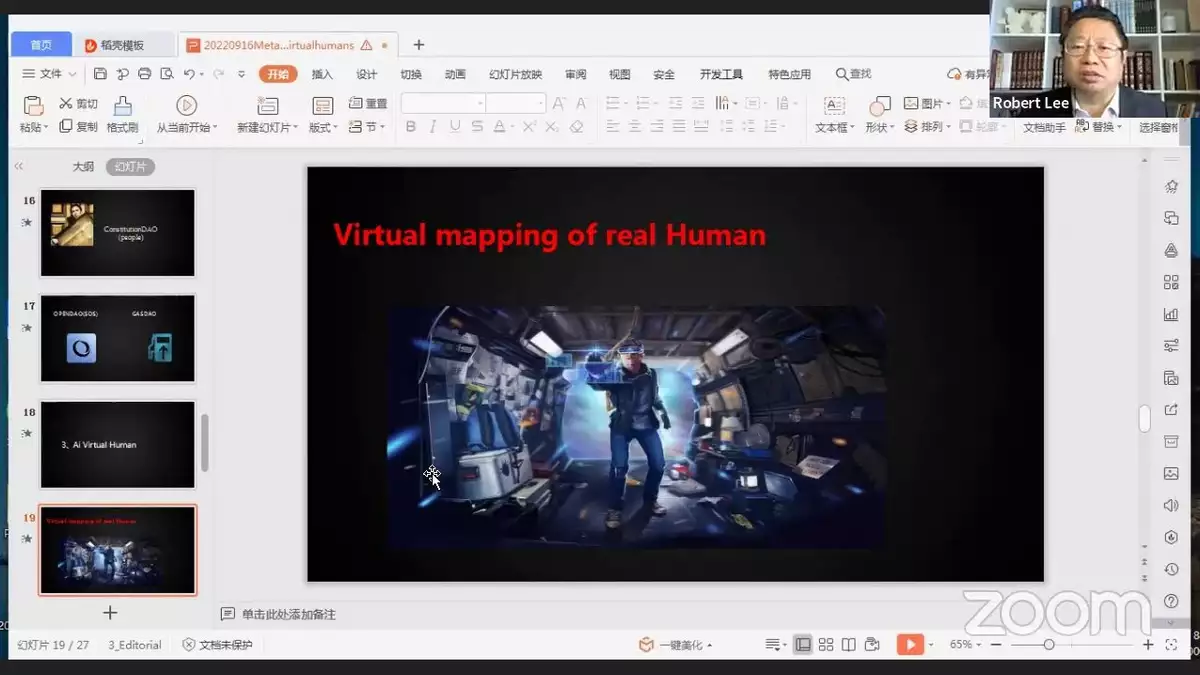
Task: Open the 特色应用 Featured Apps tab
Action: pyautogui.click(x=789, y=74)
